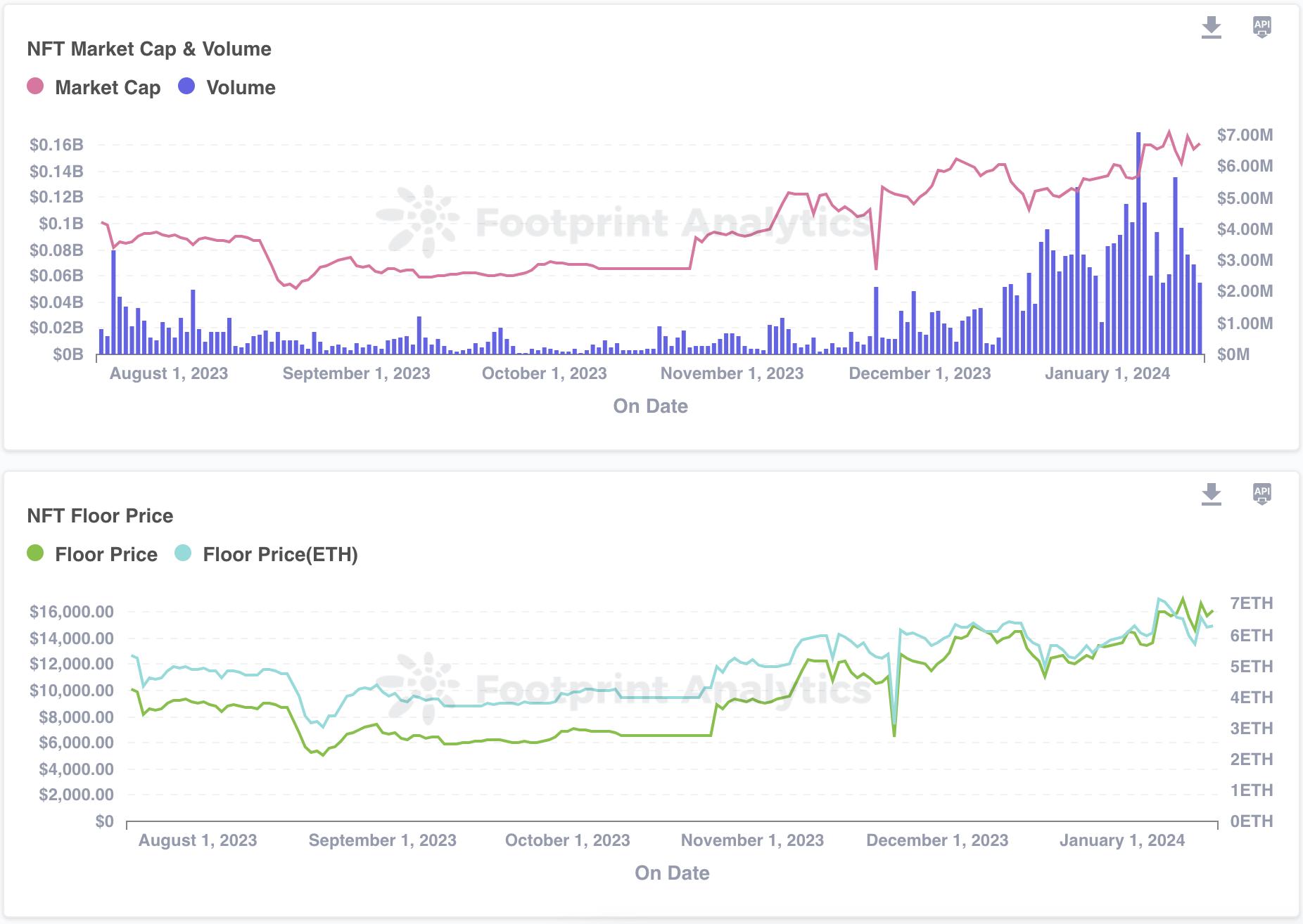
Task: Click the green Floor Price legend dot
Action: click(35, 553)
